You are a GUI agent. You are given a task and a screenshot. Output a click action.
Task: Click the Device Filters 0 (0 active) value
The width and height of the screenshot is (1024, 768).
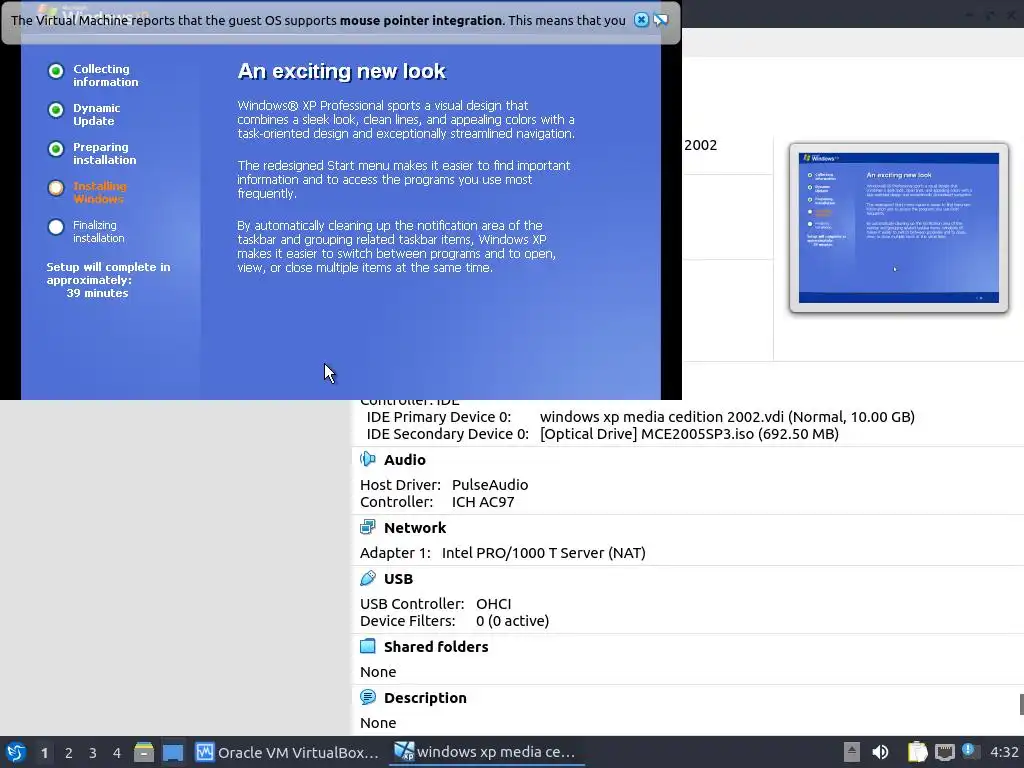(x=512, y=620)
